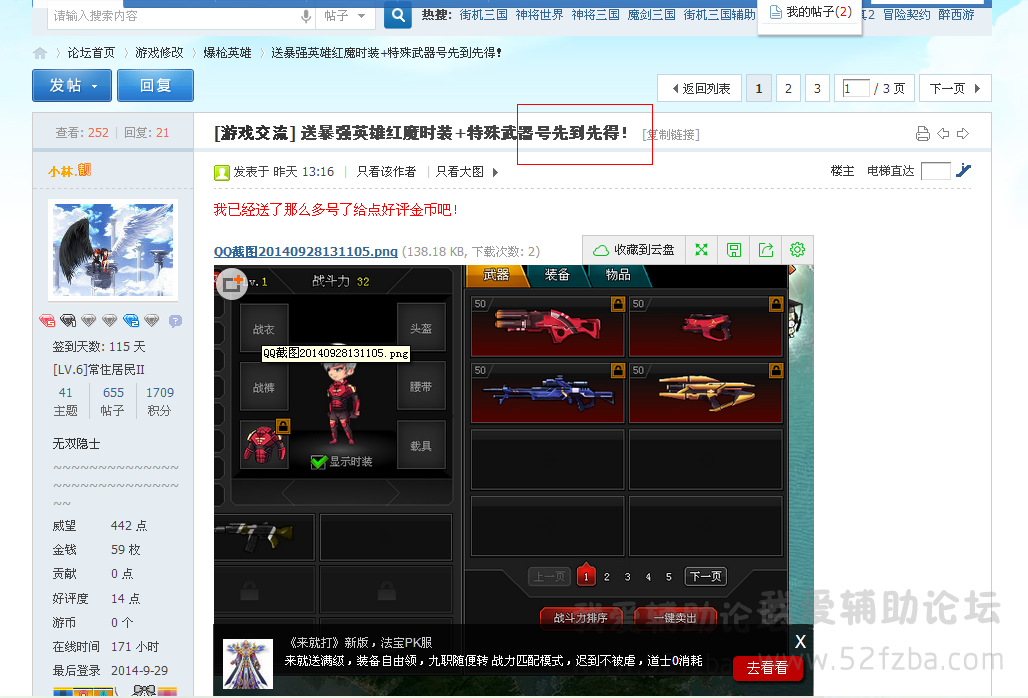
Task: Click the round screenshot capture icon
Action: (x=231, y=284)
